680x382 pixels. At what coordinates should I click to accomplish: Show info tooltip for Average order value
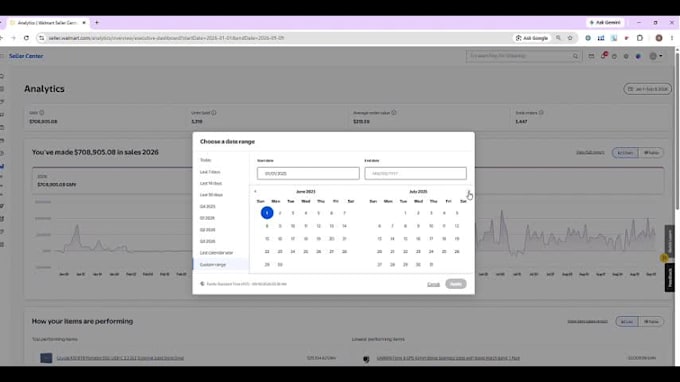394,113
